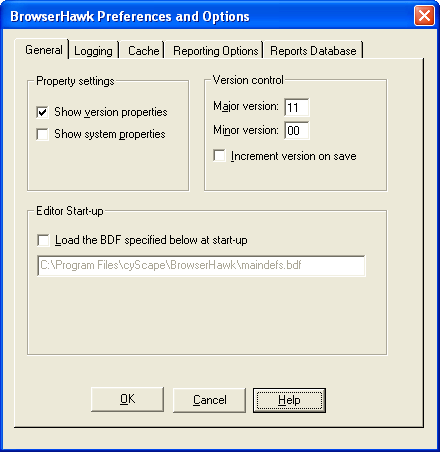Select the Reports Database tab

tap(313, 51)
